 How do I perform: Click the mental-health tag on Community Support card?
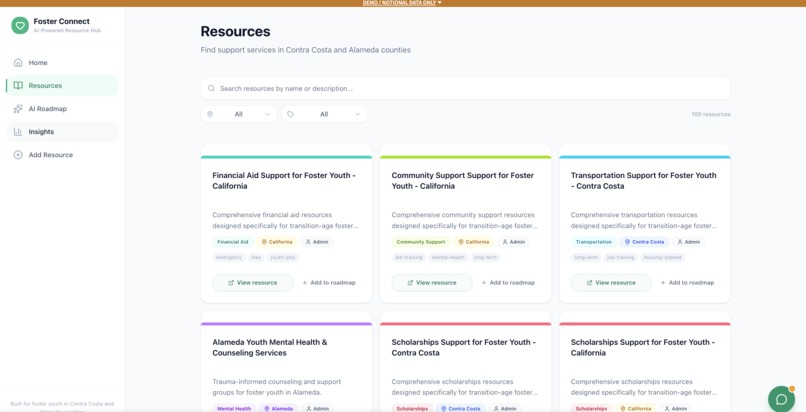pyautogui.click(x=447, y=257)
